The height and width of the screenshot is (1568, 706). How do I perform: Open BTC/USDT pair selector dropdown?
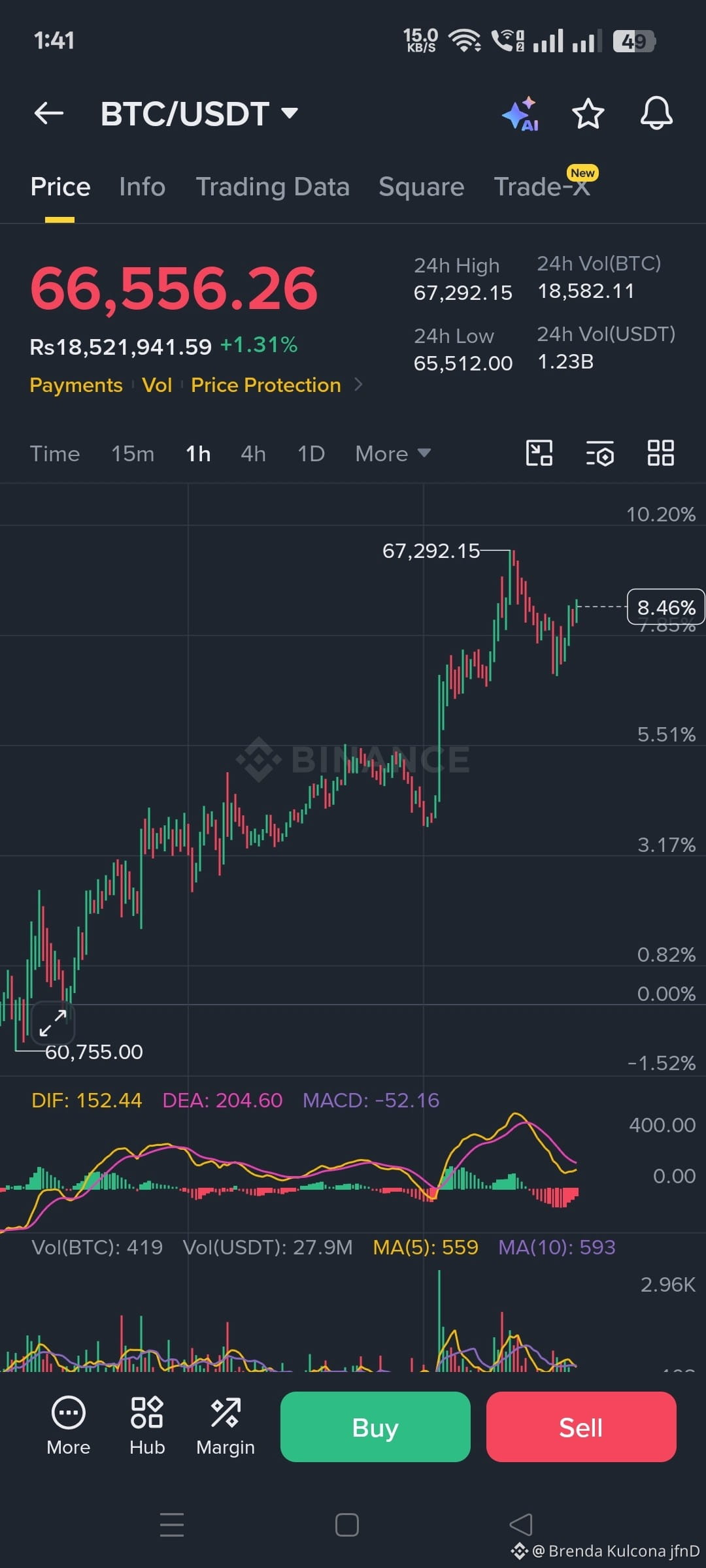point(199,114)
